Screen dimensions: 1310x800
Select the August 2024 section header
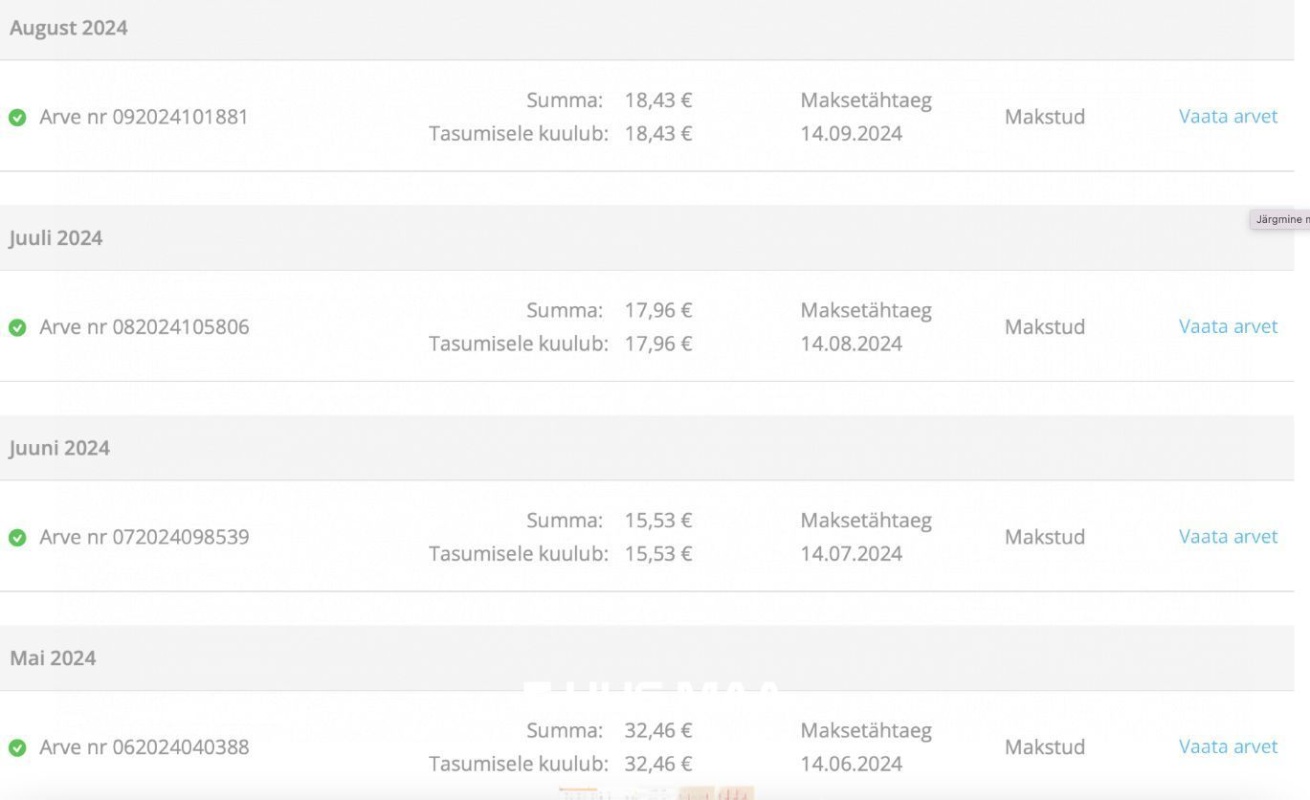[x=69, y=28]
